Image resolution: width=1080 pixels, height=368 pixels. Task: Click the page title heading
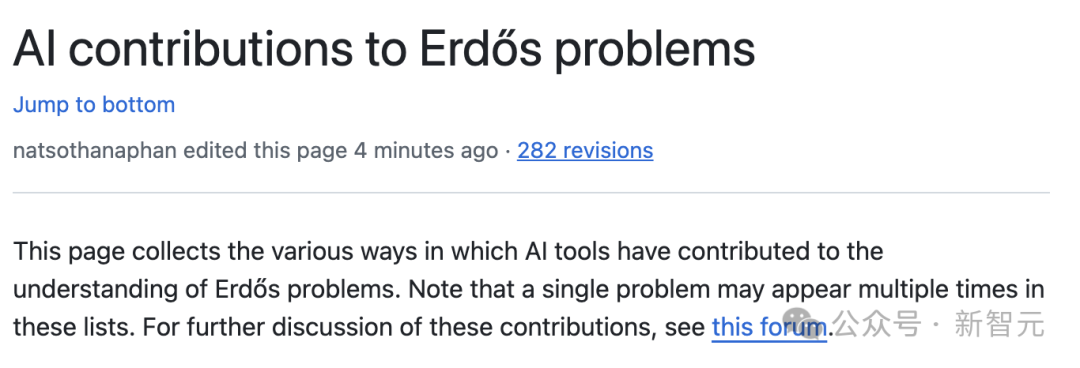click(x=384, y=49)
